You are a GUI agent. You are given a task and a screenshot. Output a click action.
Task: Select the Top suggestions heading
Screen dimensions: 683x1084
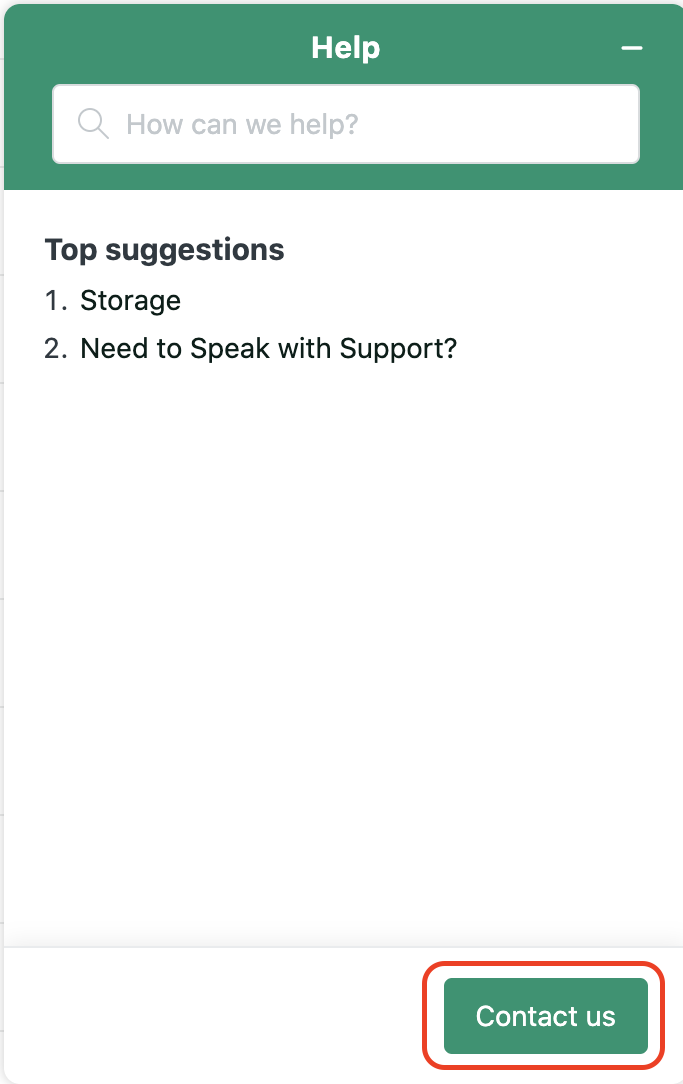165,250
